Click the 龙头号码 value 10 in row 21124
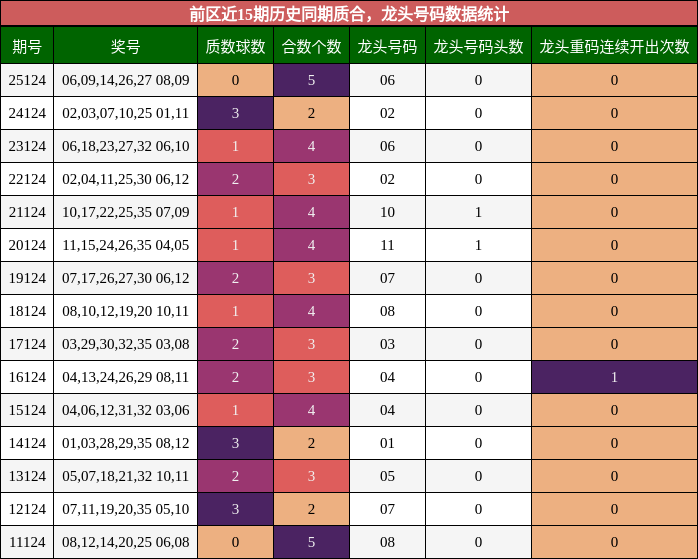698x559 pixels. pyautogui.click(x=387, y=212)
